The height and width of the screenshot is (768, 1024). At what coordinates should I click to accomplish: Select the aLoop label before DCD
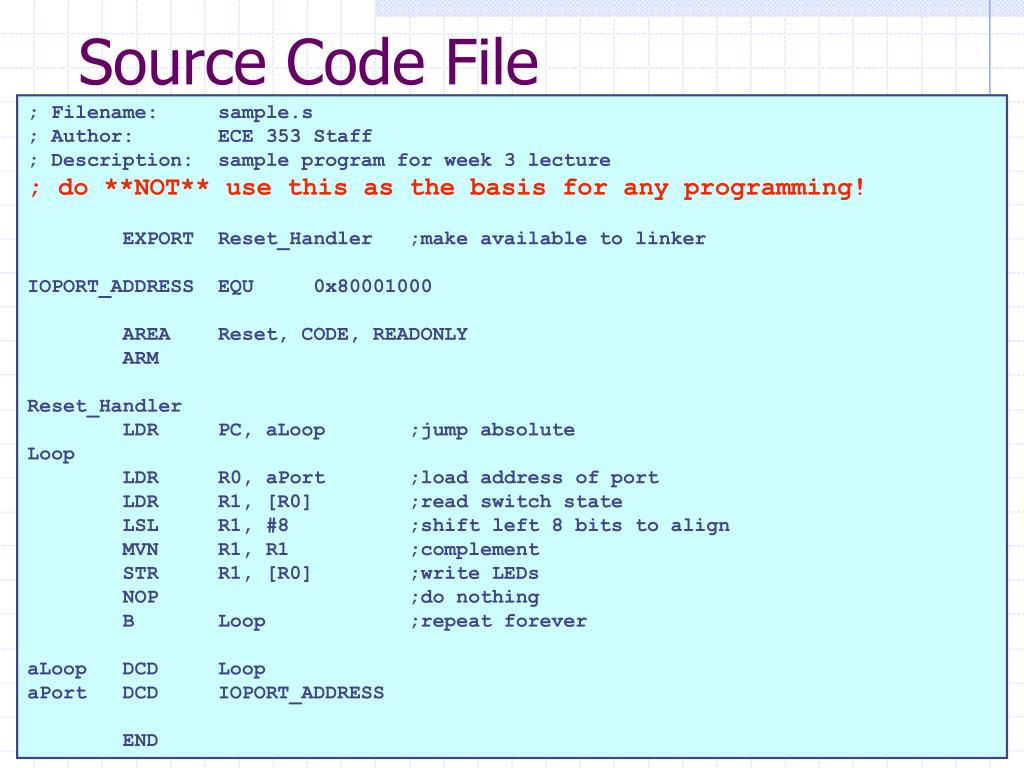pos(57,669)
